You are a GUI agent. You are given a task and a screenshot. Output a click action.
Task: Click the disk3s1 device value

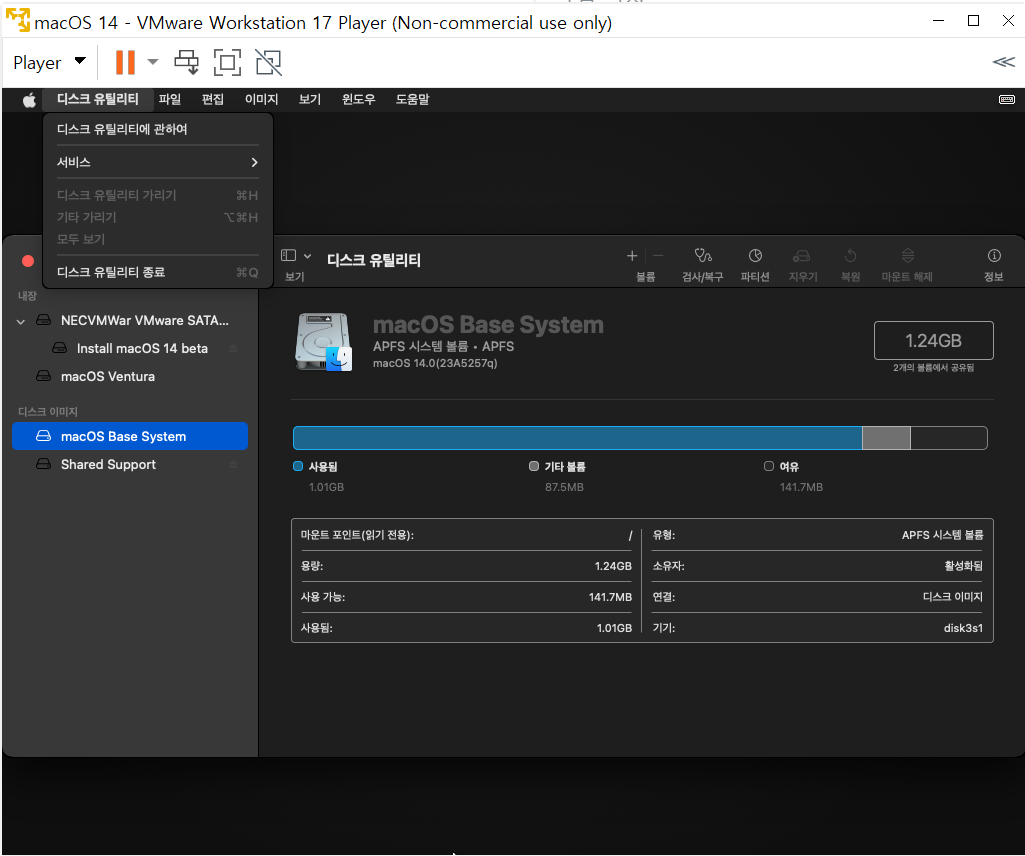click(x=963, y=628)
